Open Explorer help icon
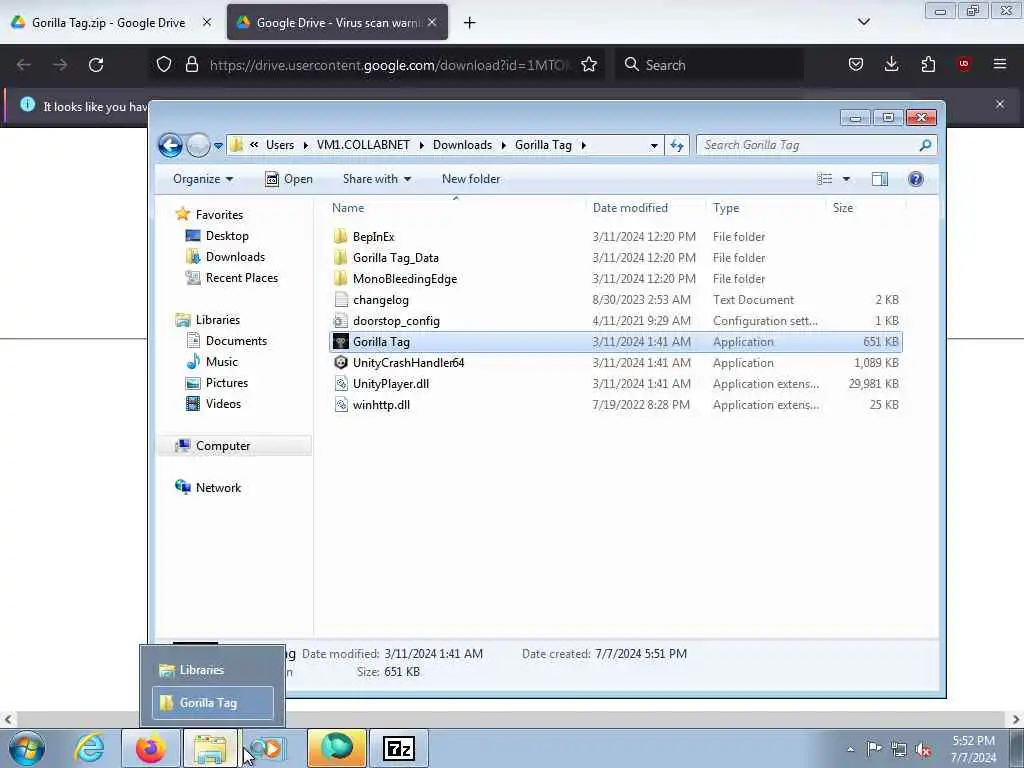 [x=916, y=179]
